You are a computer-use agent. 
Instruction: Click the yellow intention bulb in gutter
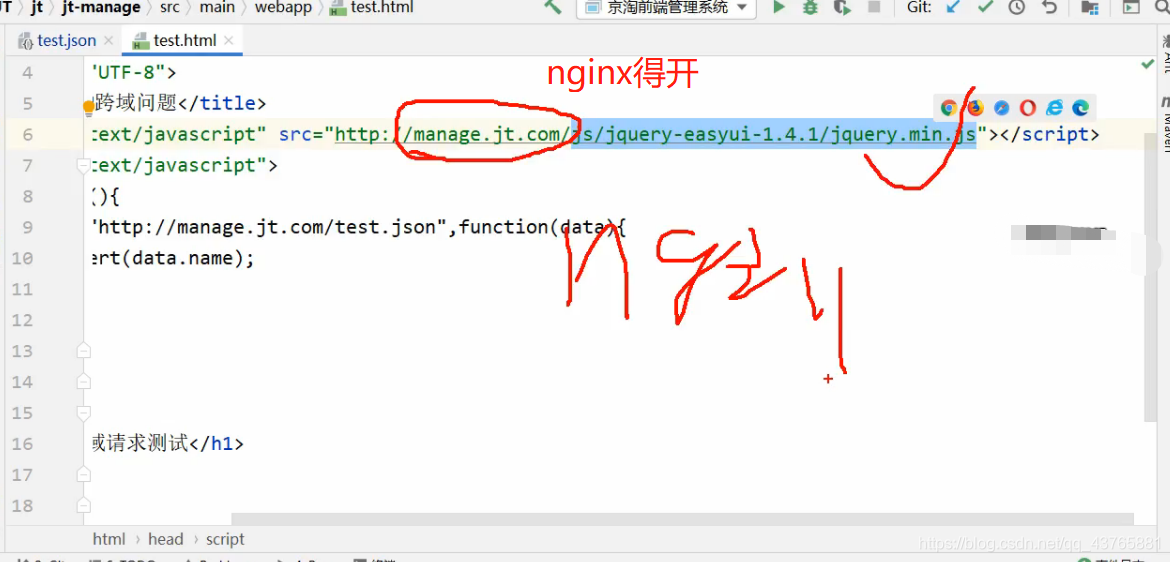tap(89, 109)
